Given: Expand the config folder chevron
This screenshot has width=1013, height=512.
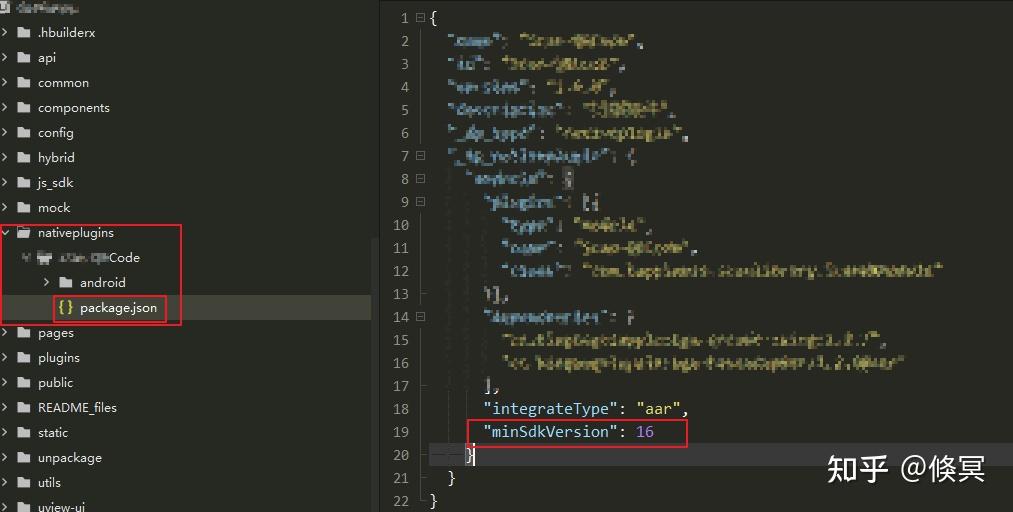Looking at the screenshot, I should pyautogui.click(x=5, y=132).
